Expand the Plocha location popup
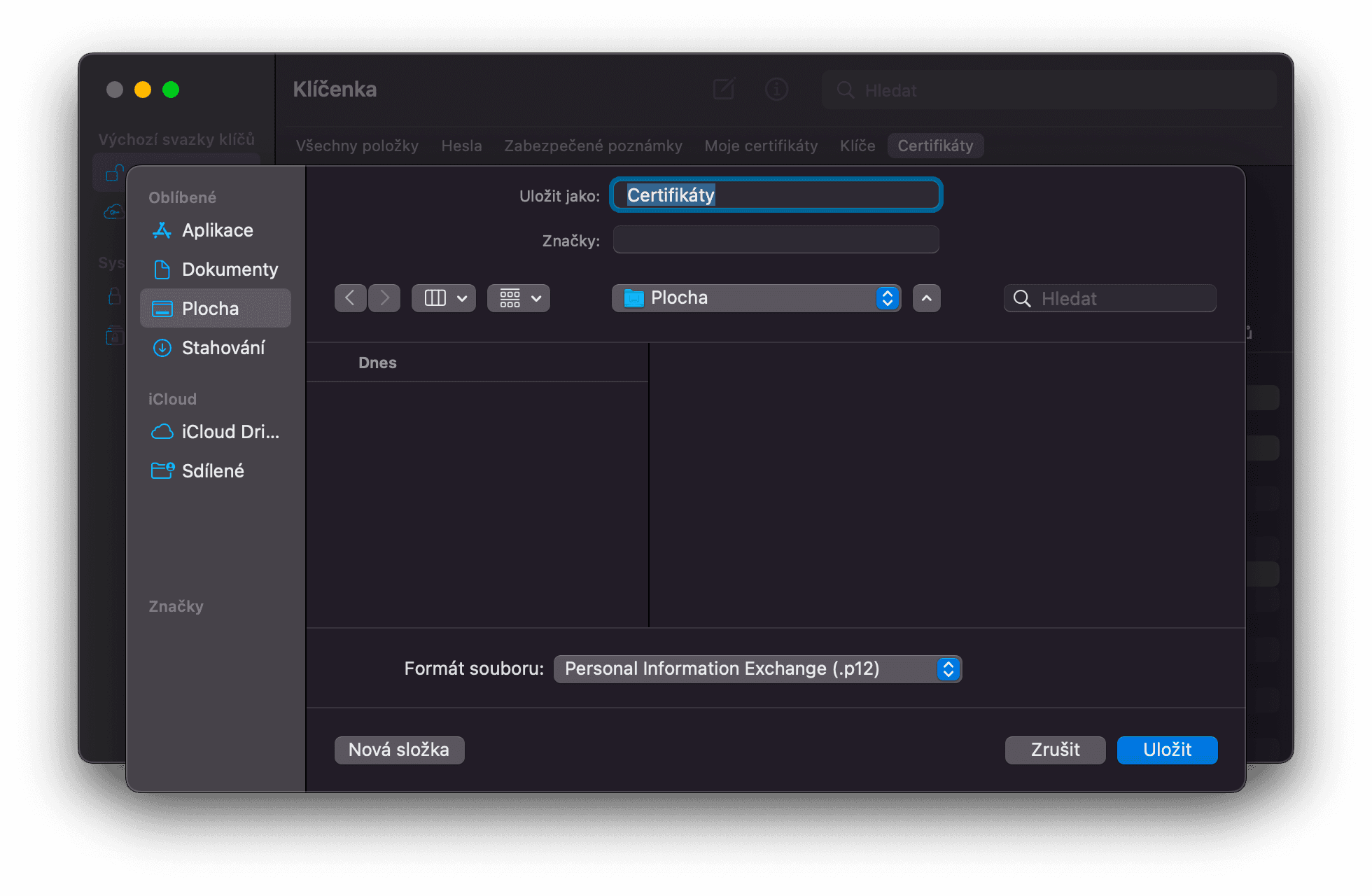Viewport: 1372px width, 896px height. (x=756, y=298)
